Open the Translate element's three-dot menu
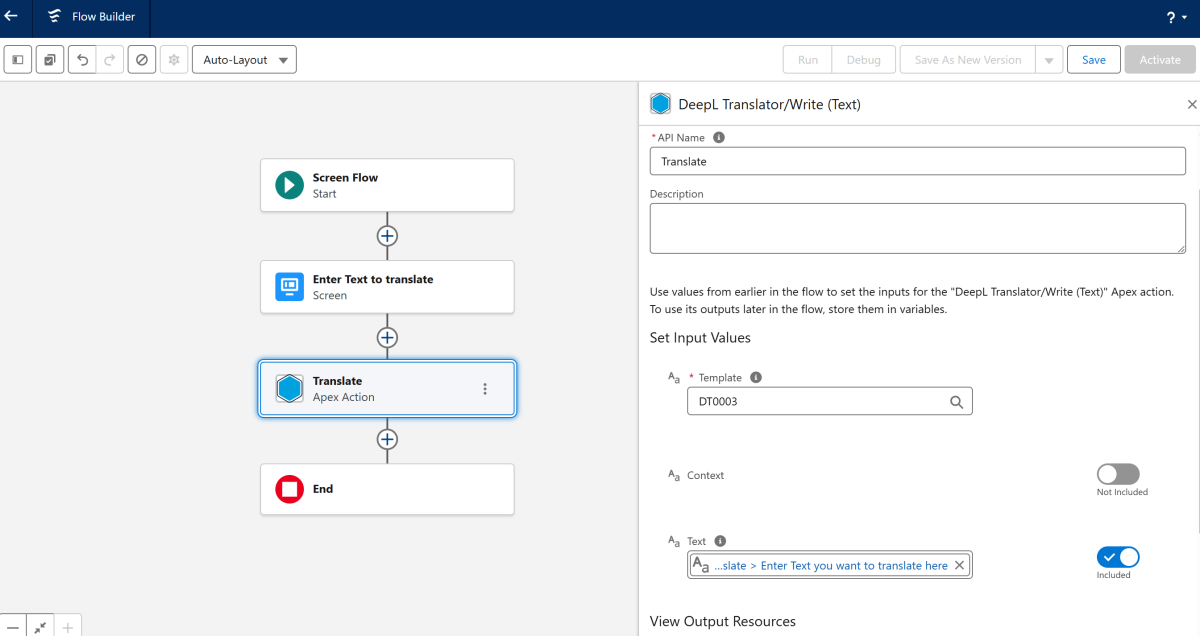This screenshot has height=636, width=1200. (x=485, y=389)
